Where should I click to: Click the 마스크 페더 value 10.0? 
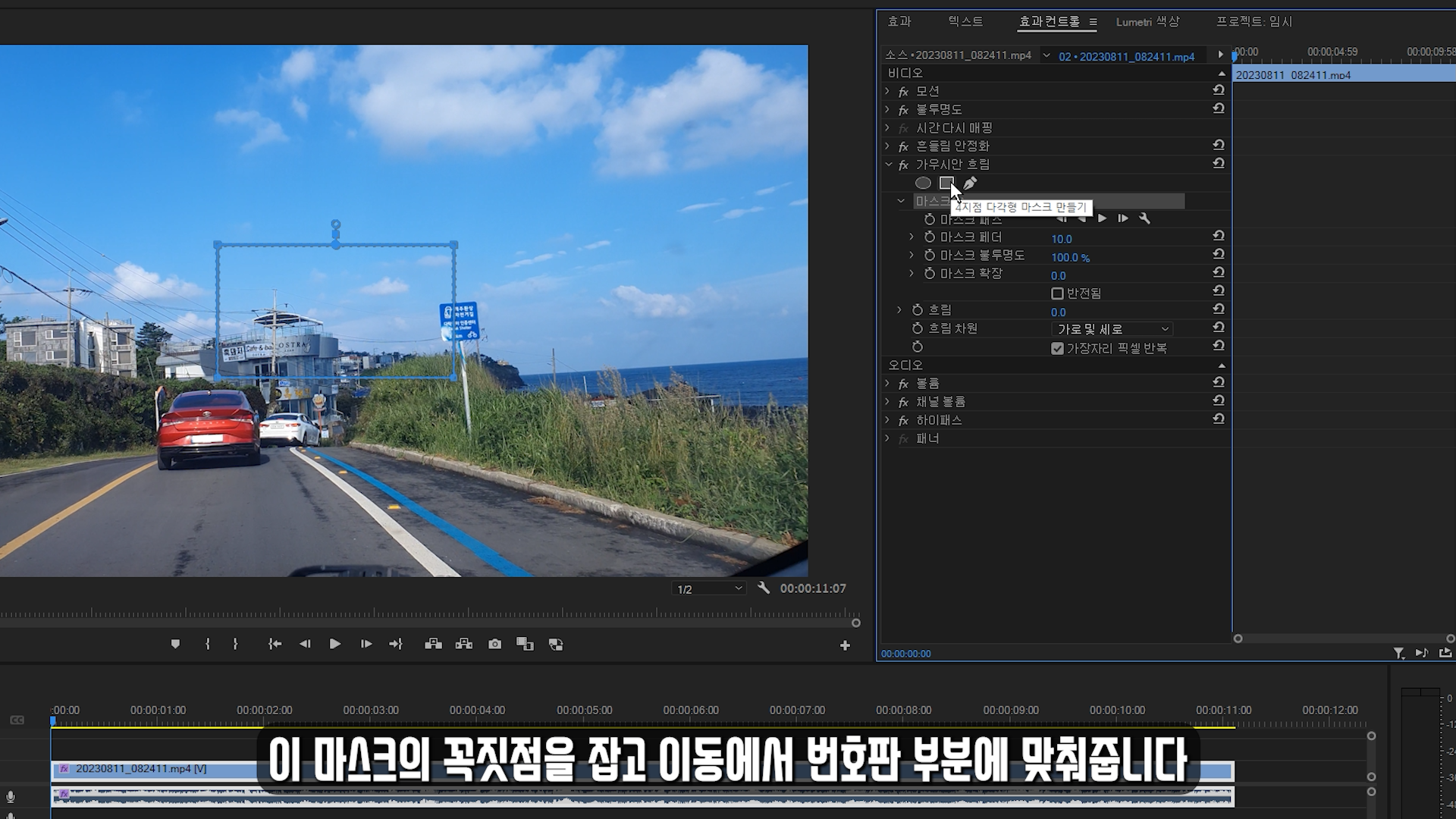tap(1061, 239)
